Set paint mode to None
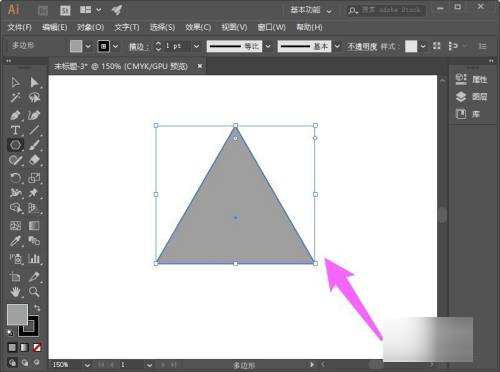Image resolution: width=500 pixels, height=372 pixels. (x=37, y=348)
